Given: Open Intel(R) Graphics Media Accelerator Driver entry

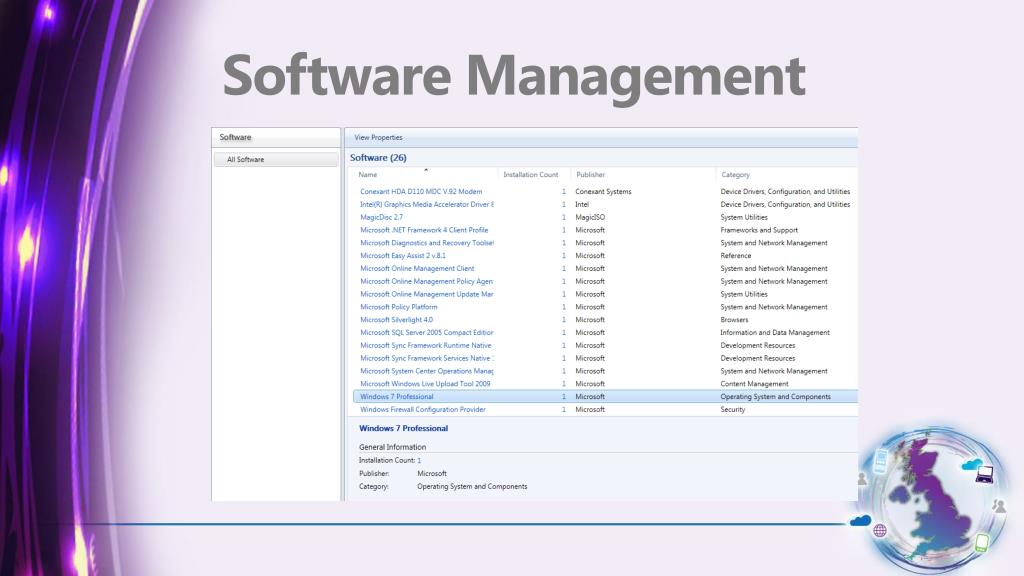Looking at the screenshot, I should pyautogui.click(x=426, y=204).
